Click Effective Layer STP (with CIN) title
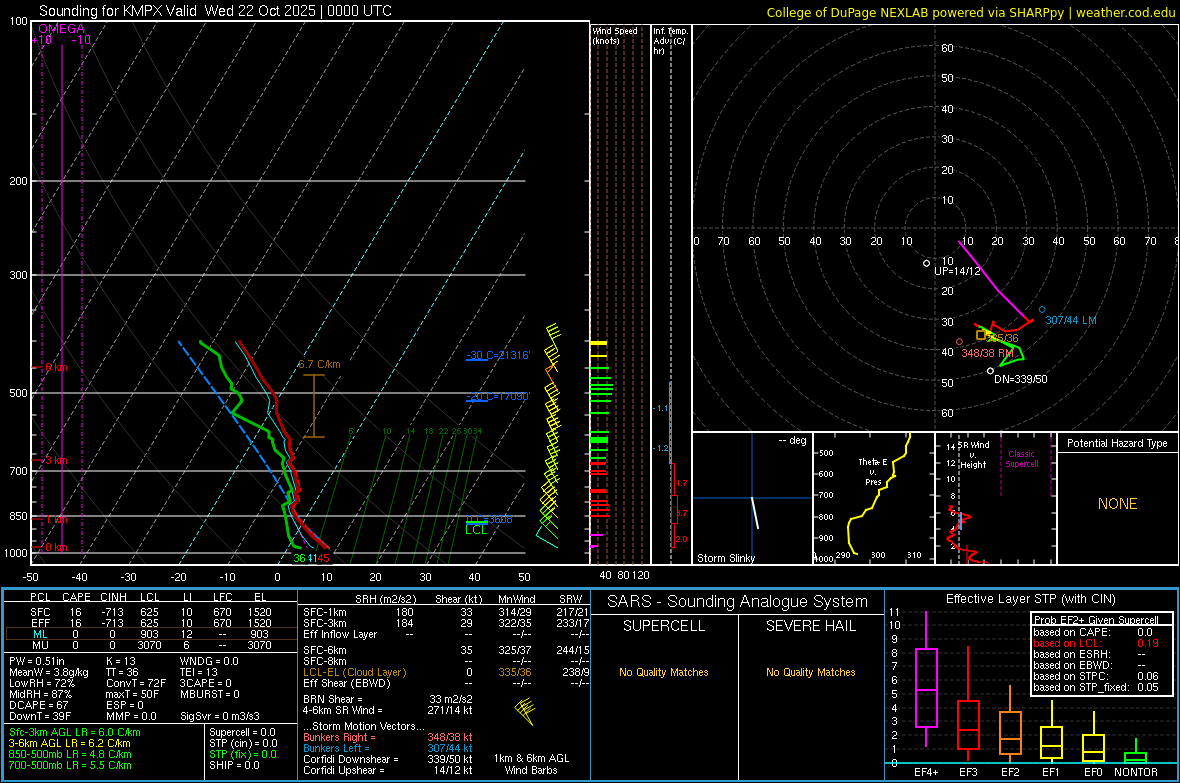The image size is (1180, 783). [1031, 599]
